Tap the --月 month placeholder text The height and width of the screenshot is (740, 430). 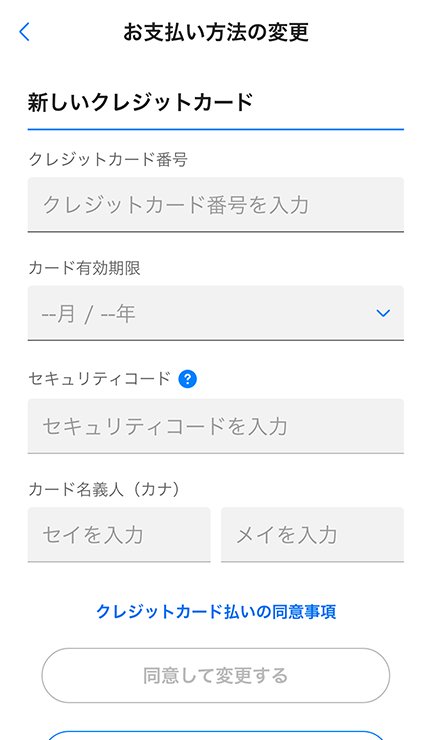pyautogui.click(x=59, y=313)
